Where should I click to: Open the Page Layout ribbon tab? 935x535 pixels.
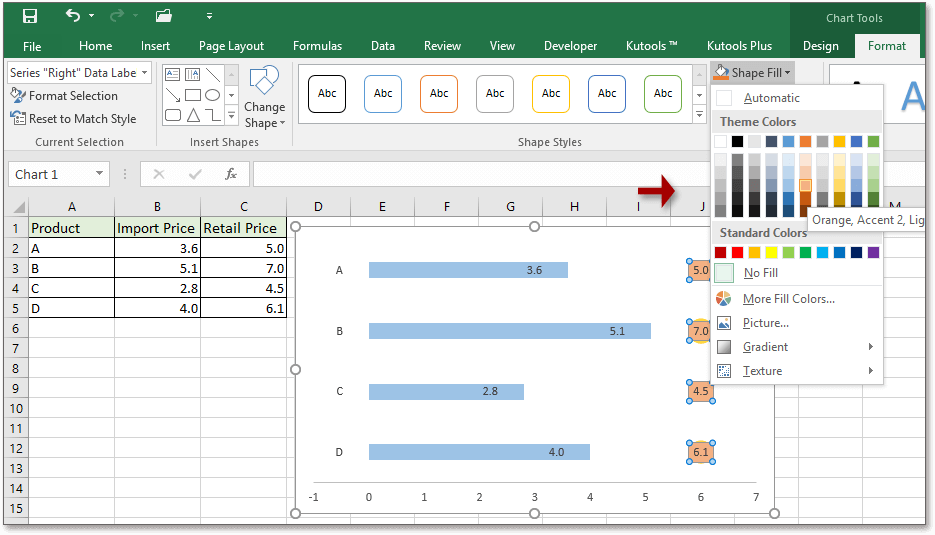click(231, 46)
